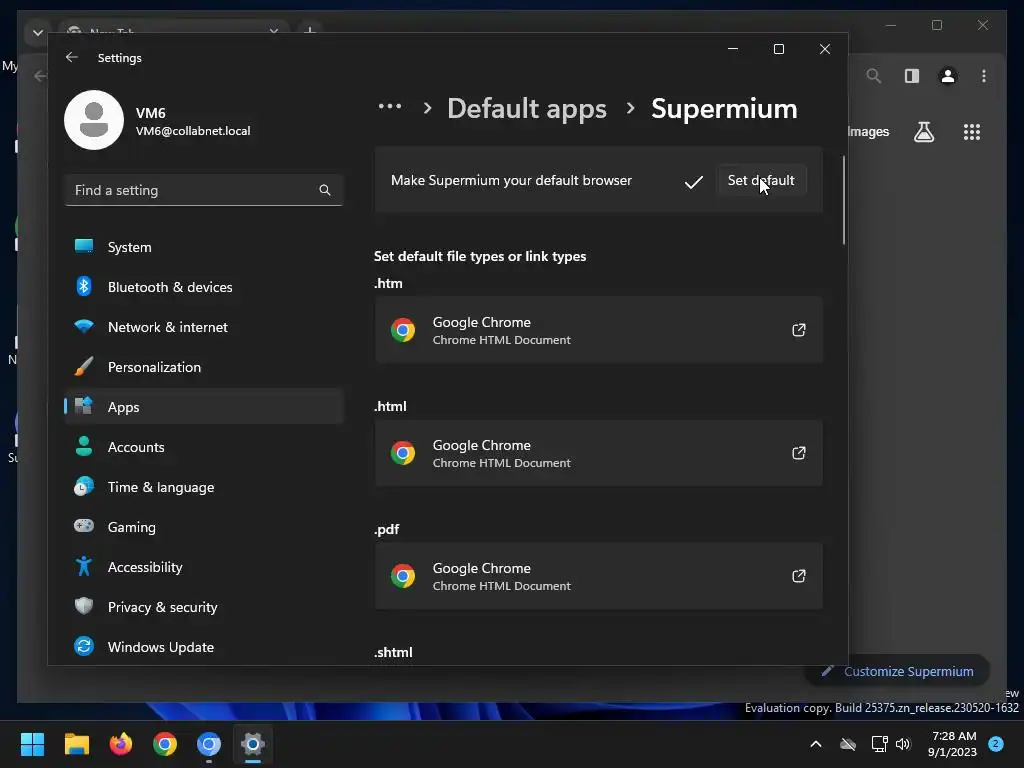Click the Accessibility figure icon
This screenshot has height=768, width=1024.
84,566
